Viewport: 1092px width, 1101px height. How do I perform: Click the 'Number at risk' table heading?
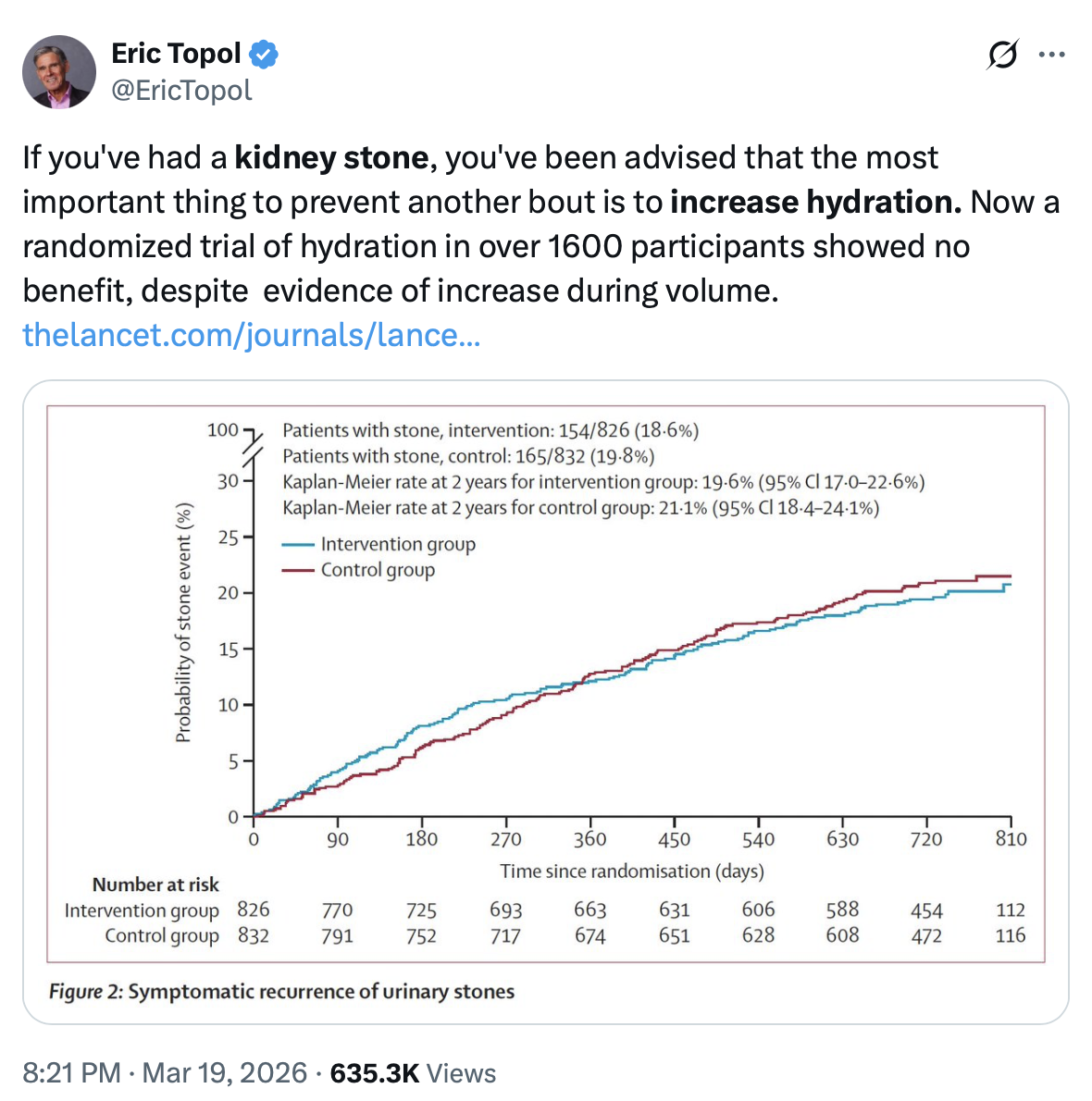pyautogui.click(x=155, y=885)
